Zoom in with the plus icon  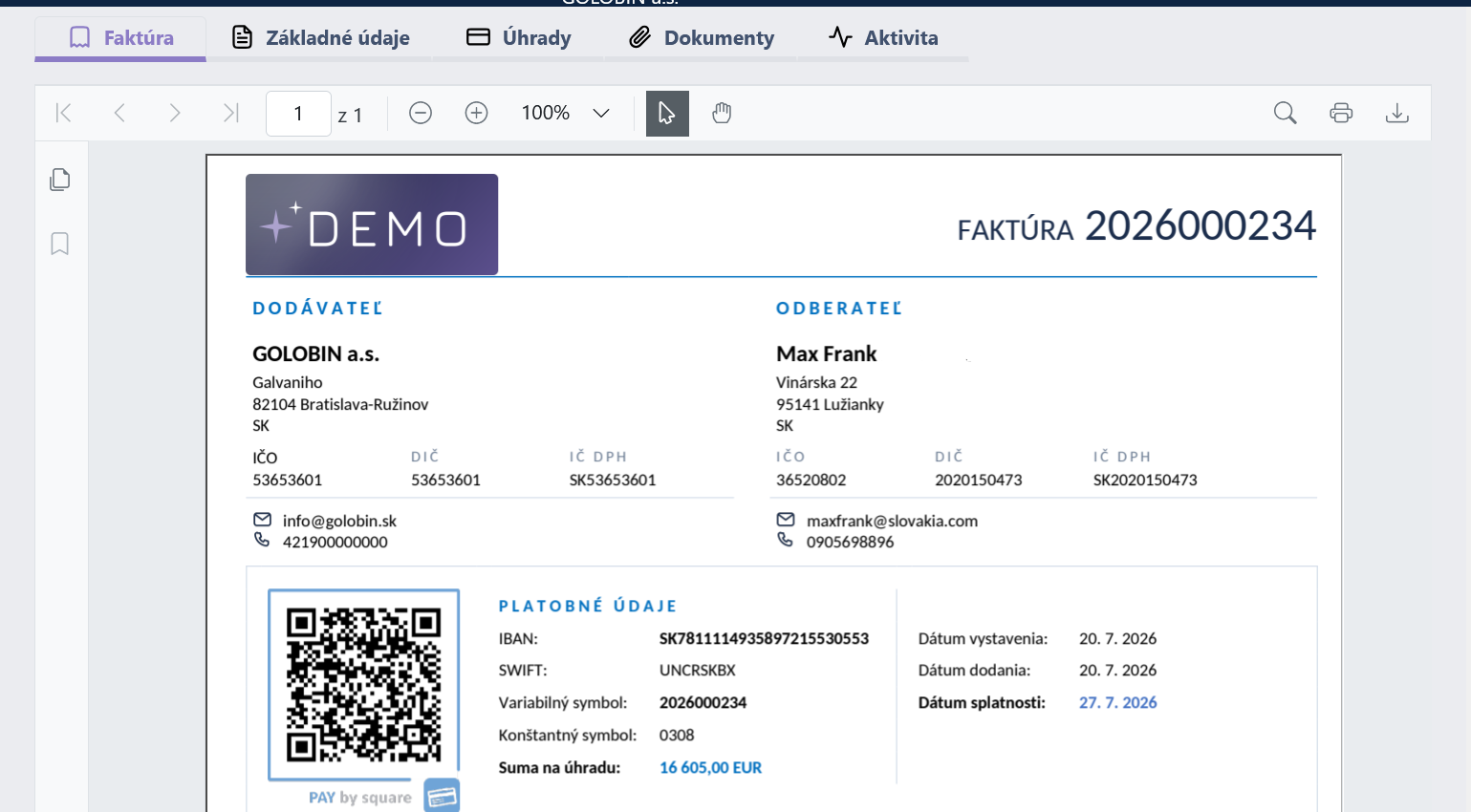point(476,113)
